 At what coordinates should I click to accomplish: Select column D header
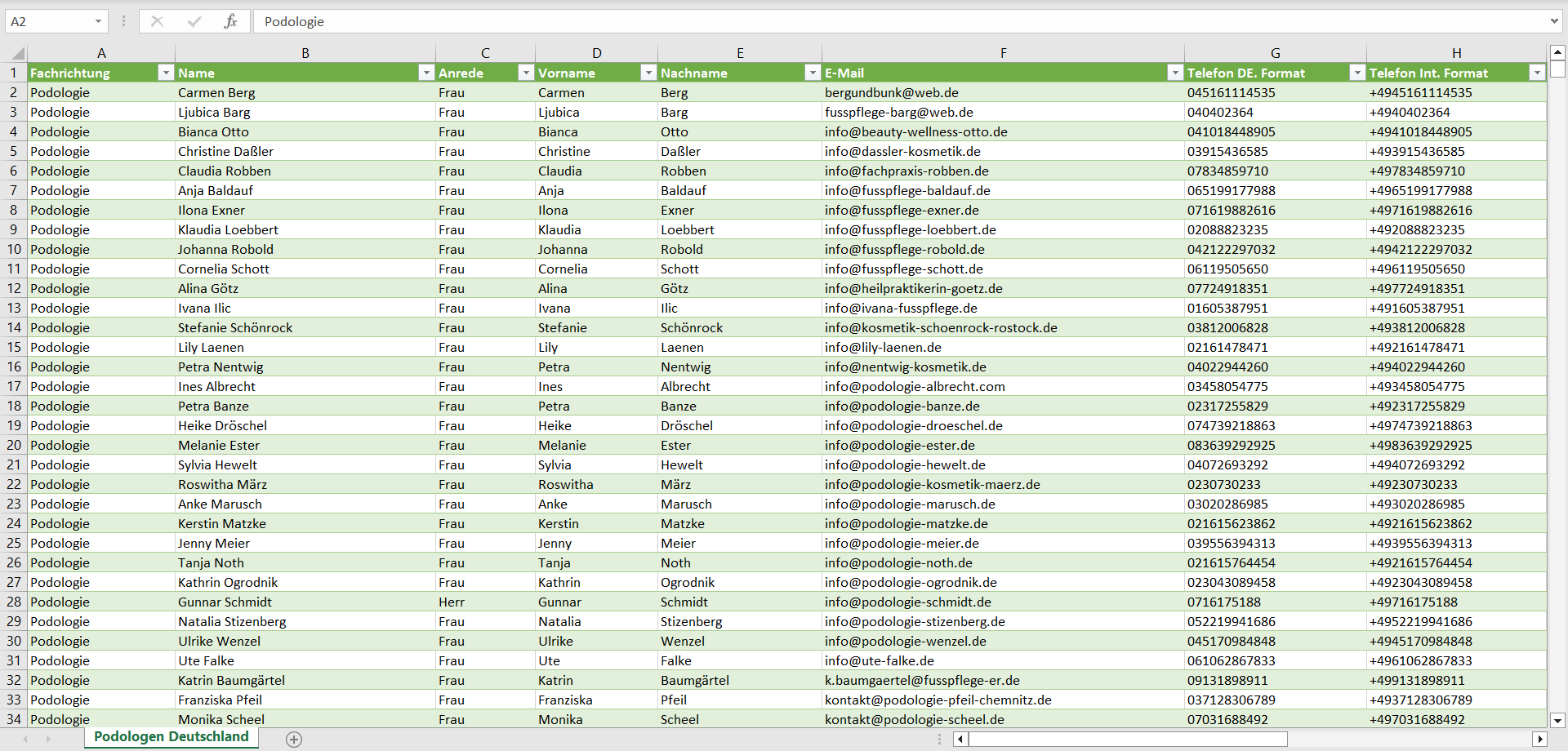[596, 53]
